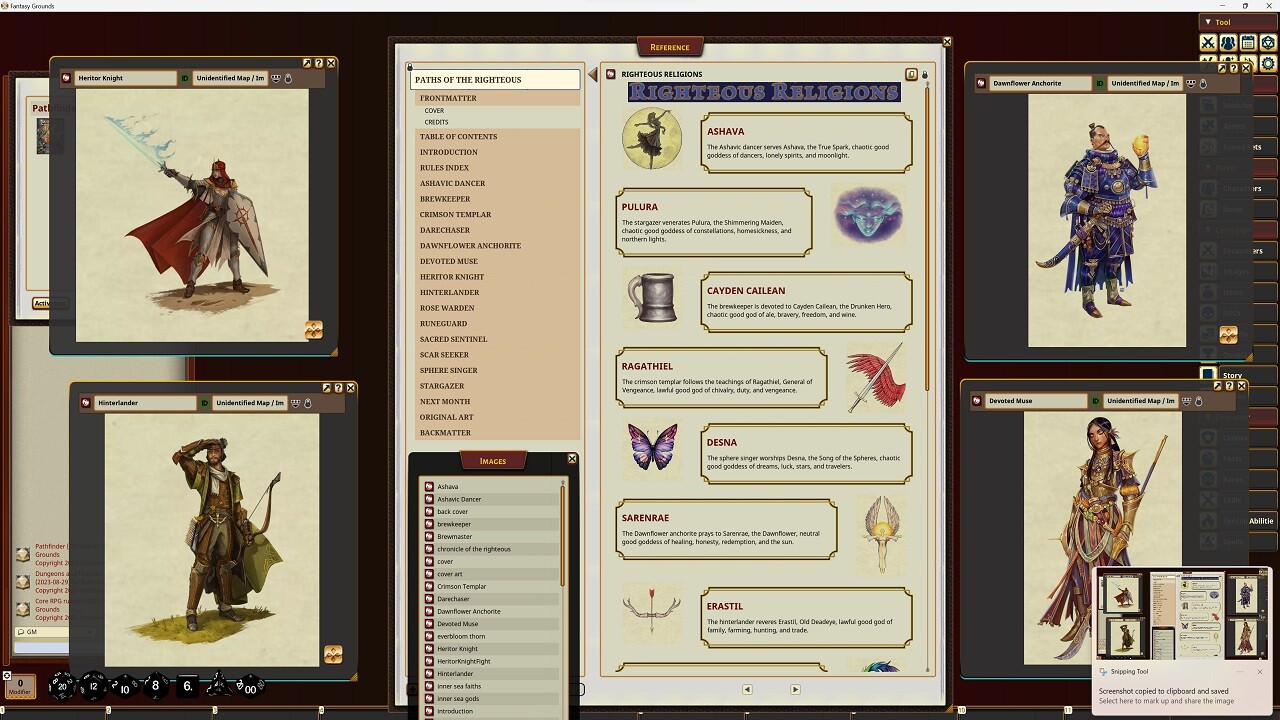
Task: Click the d20 die
Action: click(63, 686)
